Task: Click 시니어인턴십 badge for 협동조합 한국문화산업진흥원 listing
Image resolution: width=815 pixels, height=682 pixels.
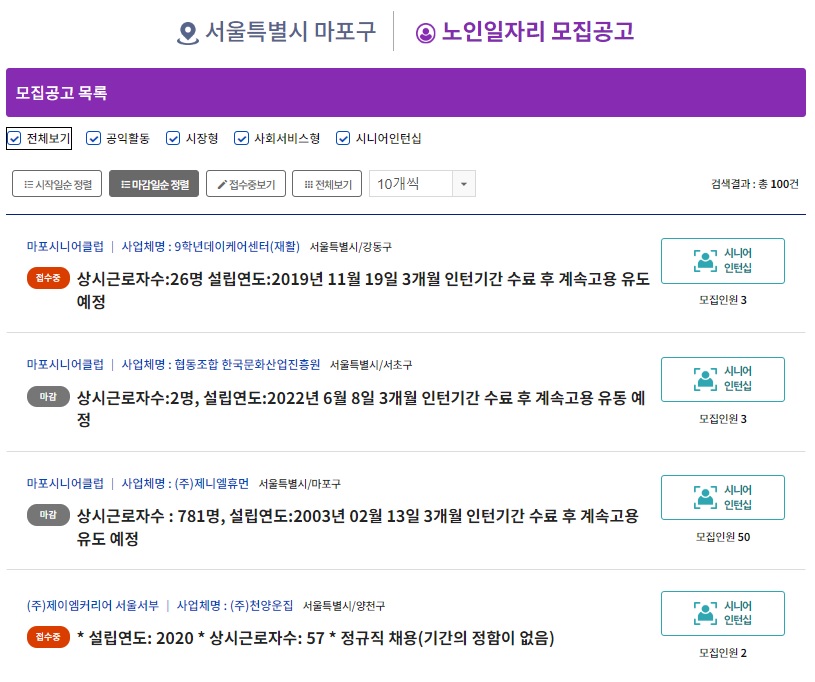Action: 722,379
